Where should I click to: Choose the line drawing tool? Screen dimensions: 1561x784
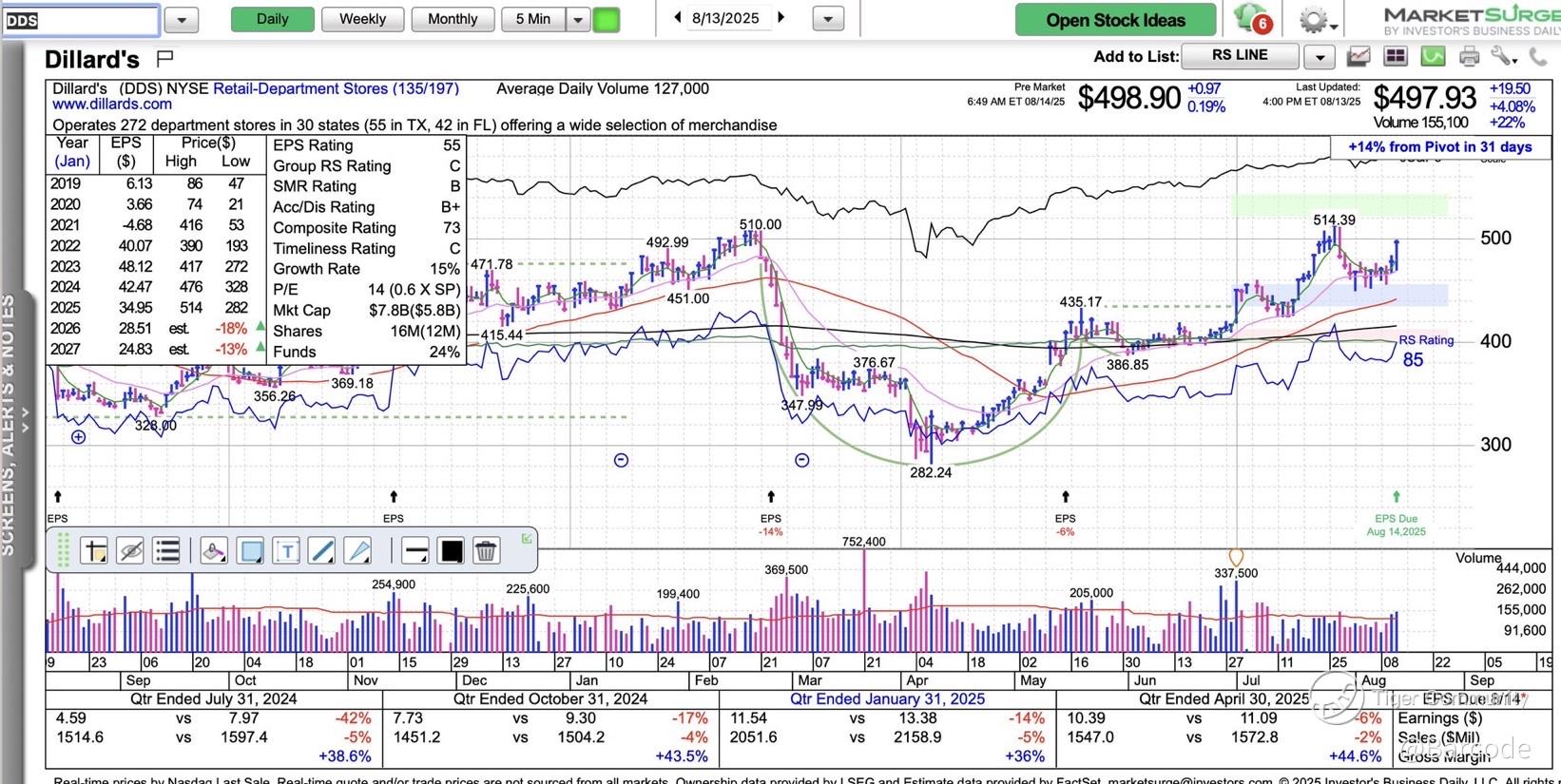[322, 550]
